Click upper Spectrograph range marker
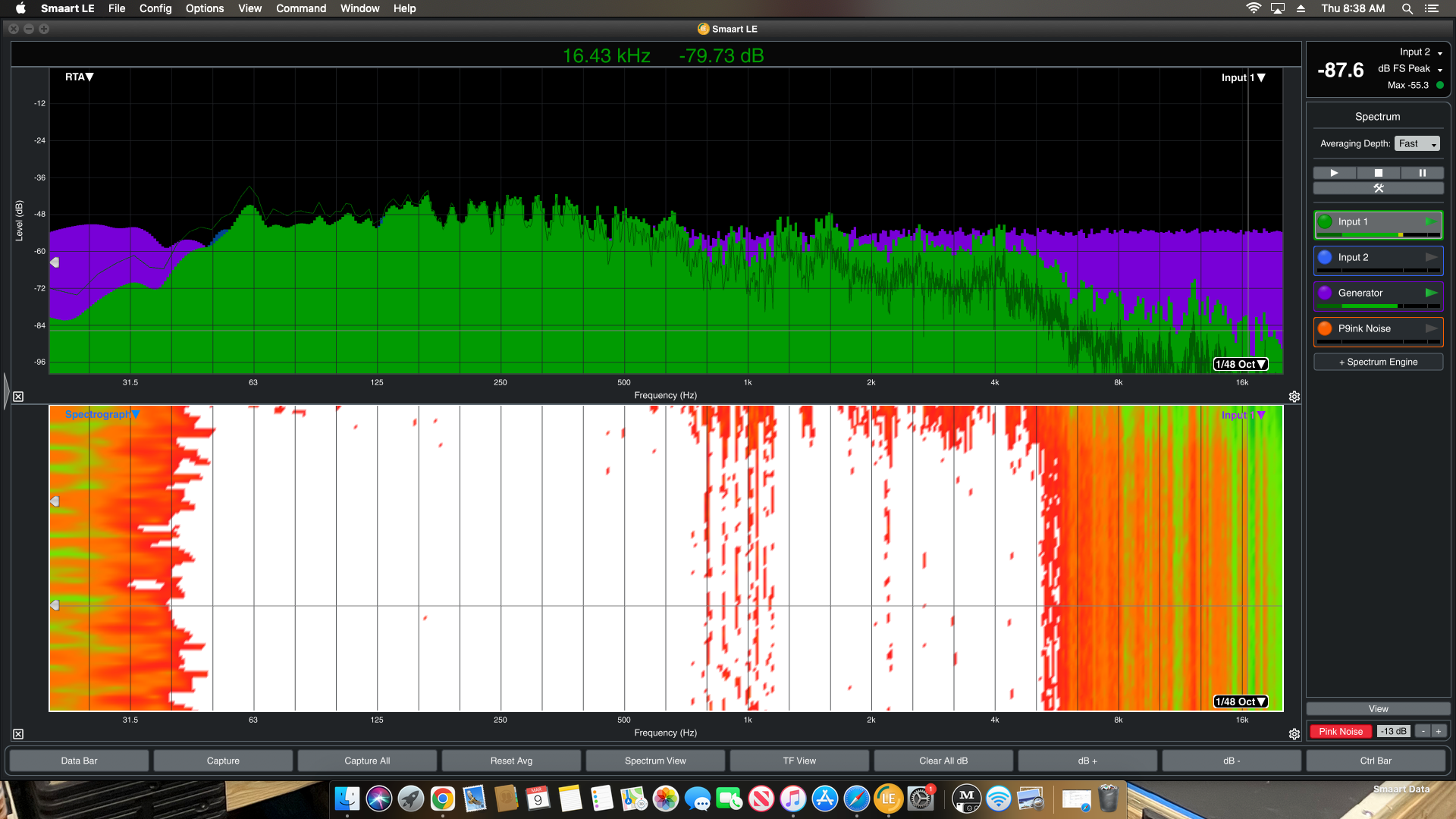The width and height of the screenshot is (1456, 819). tap(55, 501)
